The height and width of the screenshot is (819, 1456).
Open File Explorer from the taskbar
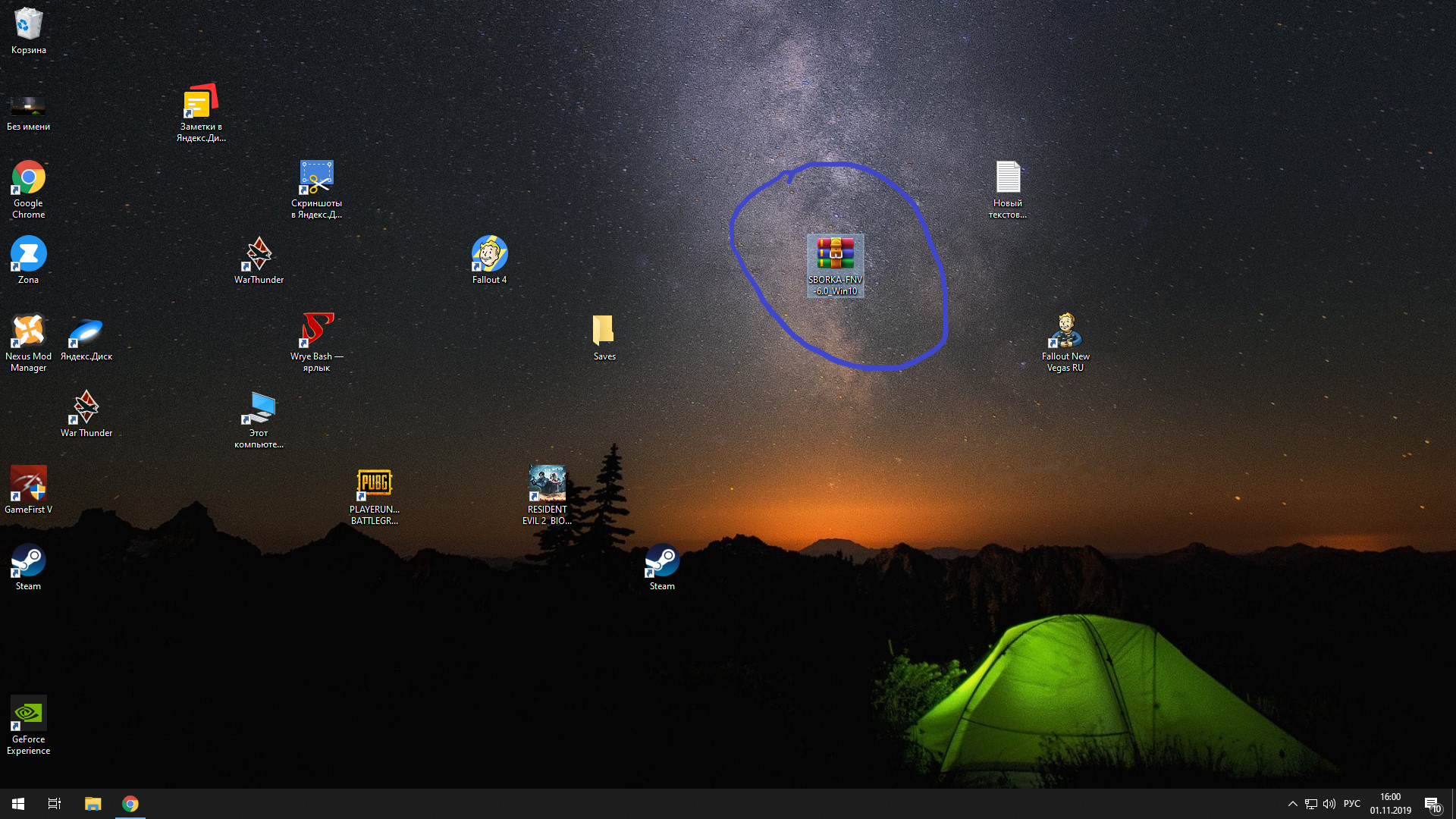[x=93, y=804]
